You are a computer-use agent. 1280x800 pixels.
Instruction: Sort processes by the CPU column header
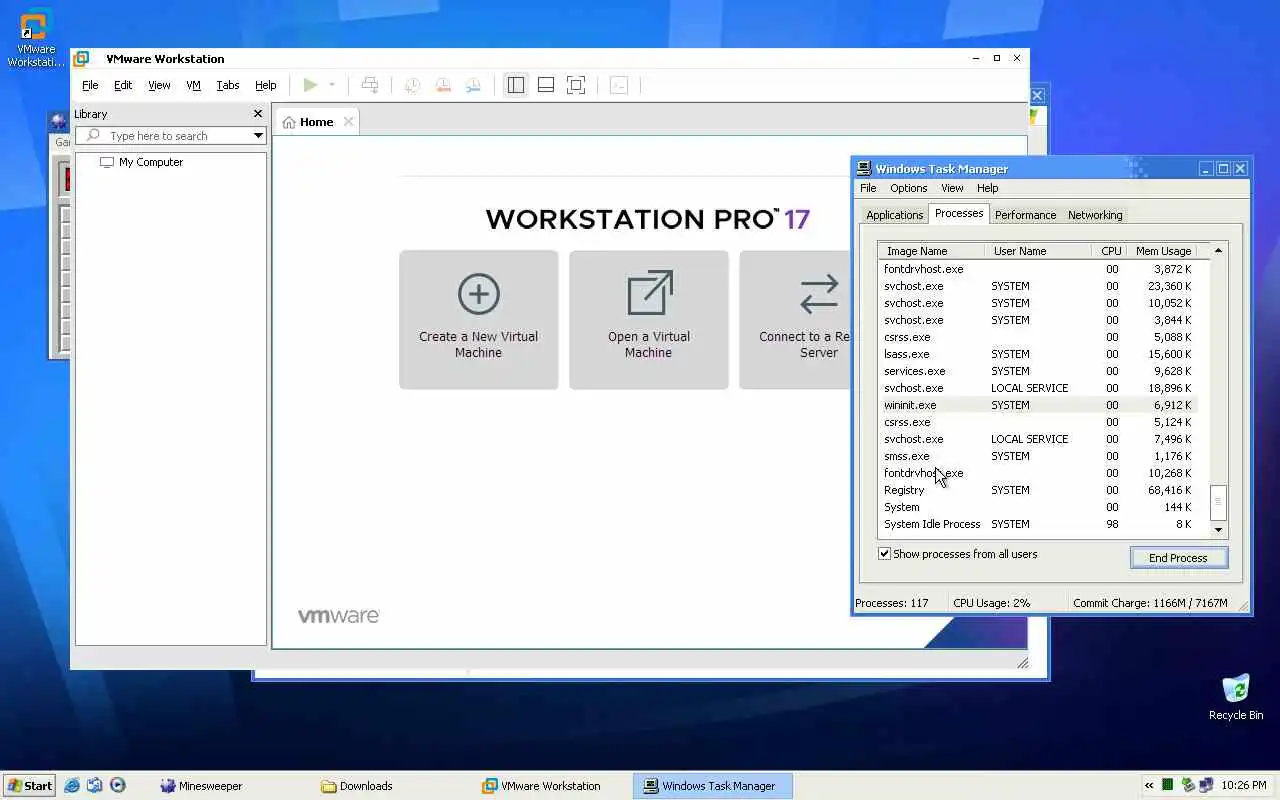pyautogui.click(x=1109, y=251)
